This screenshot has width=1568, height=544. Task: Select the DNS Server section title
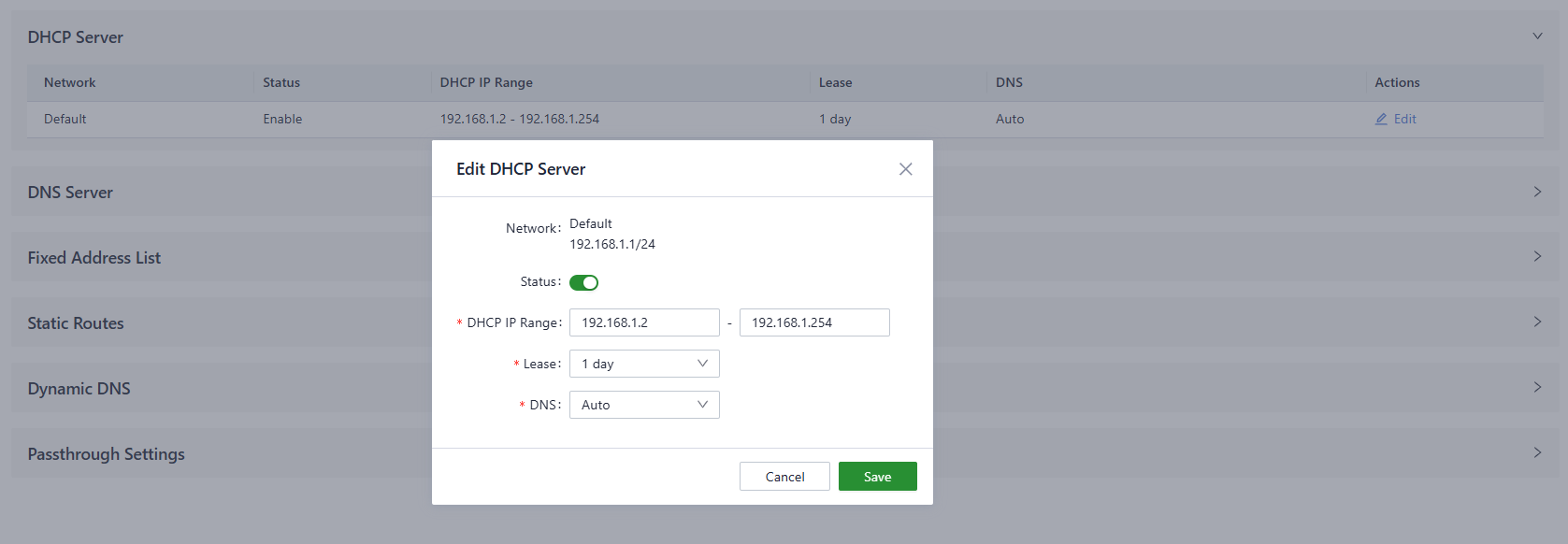tap(70, 193)
